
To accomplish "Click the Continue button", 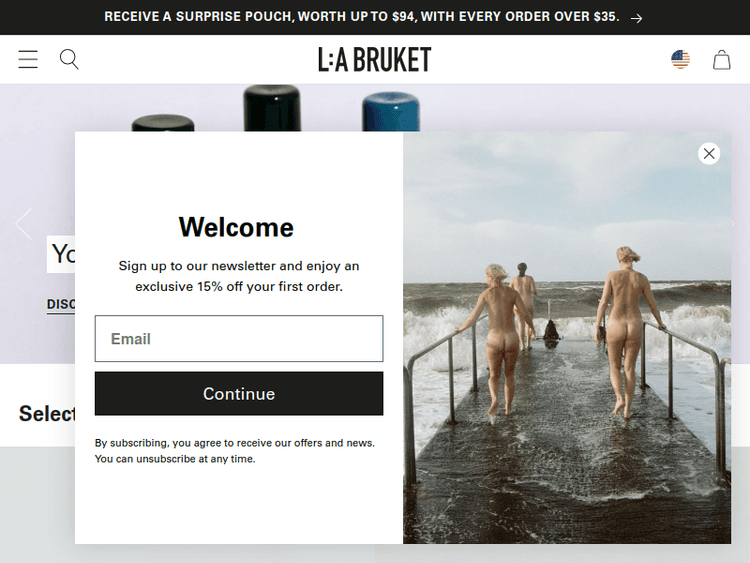I will click(239, 394).
